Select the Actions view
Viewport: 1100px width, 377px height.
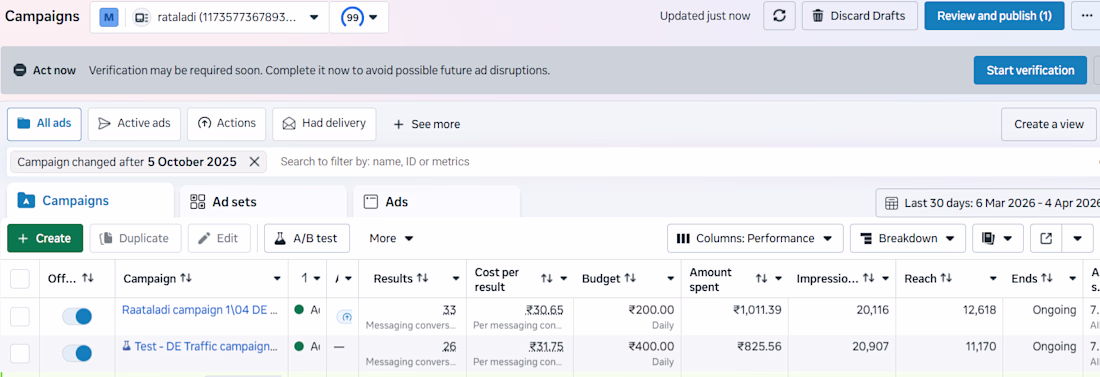227,124
